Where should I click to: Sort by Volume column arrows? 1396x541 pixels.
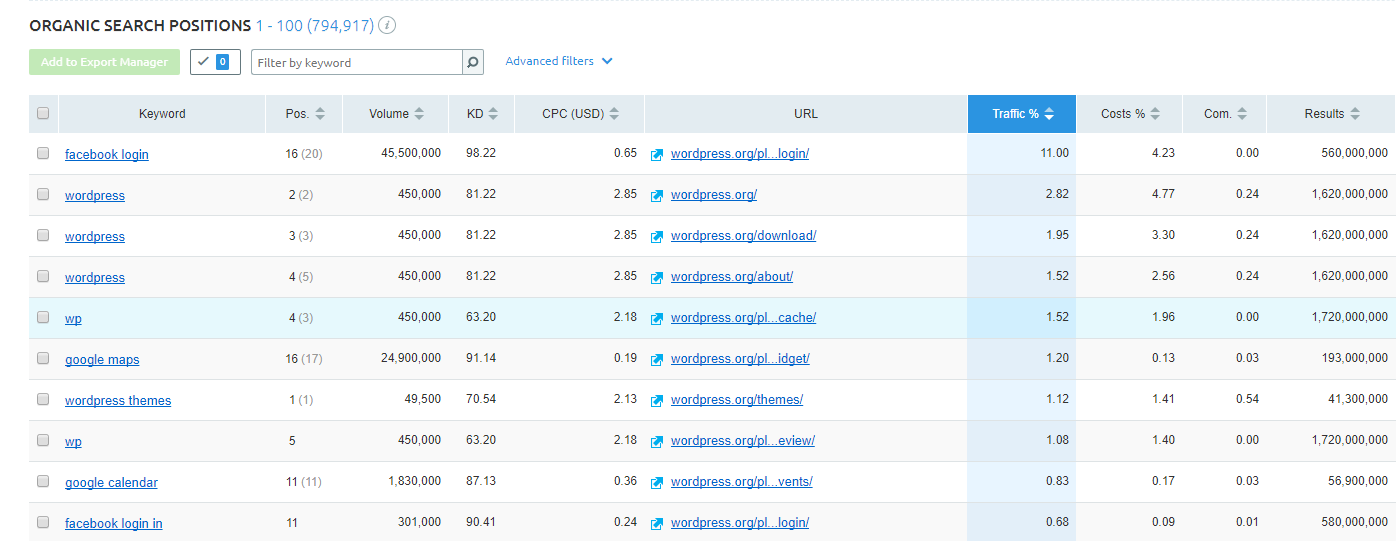click(x=419, y=114)
